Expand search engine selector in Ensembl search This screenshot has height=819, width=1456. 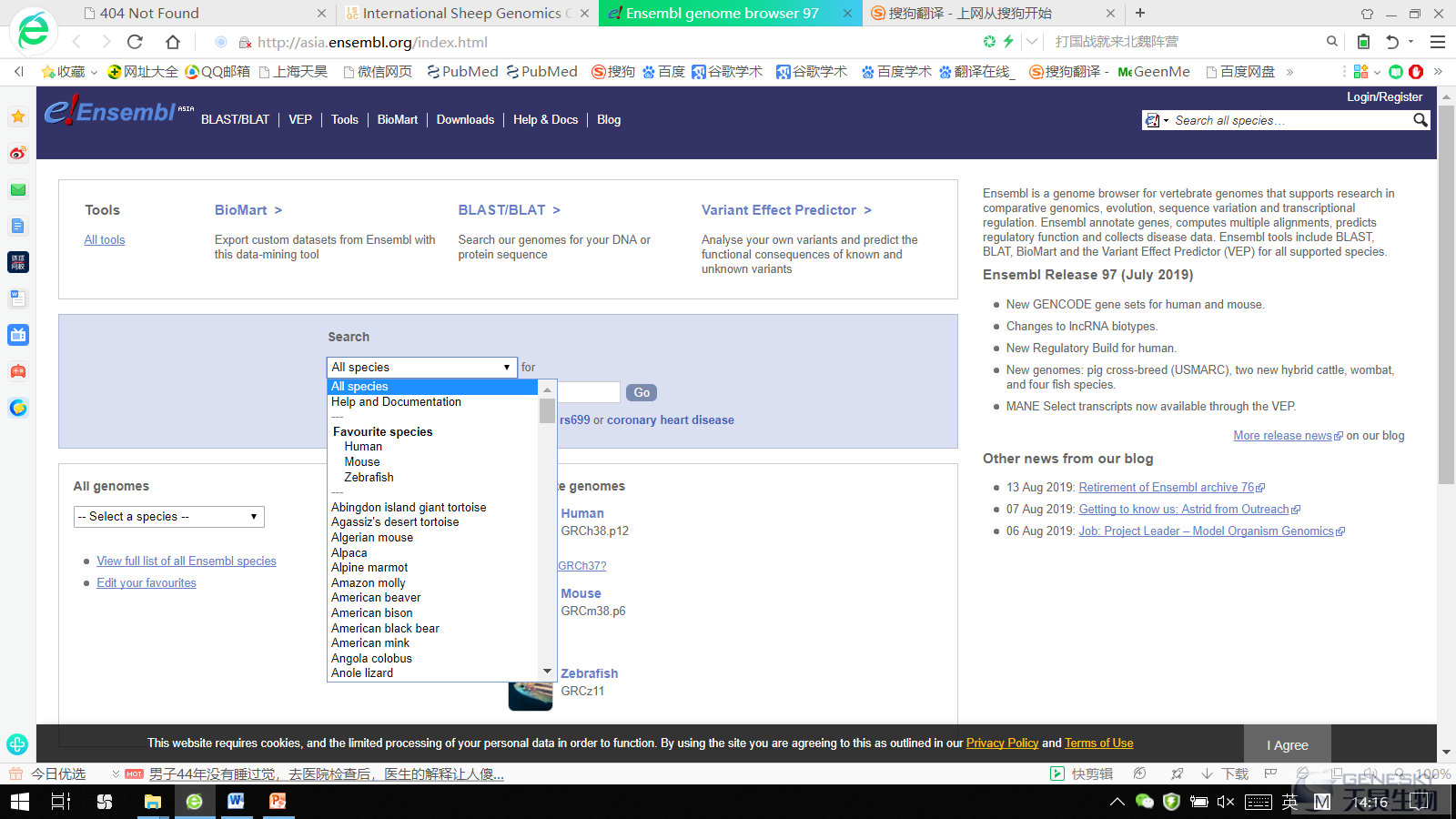pos(1158,120)
